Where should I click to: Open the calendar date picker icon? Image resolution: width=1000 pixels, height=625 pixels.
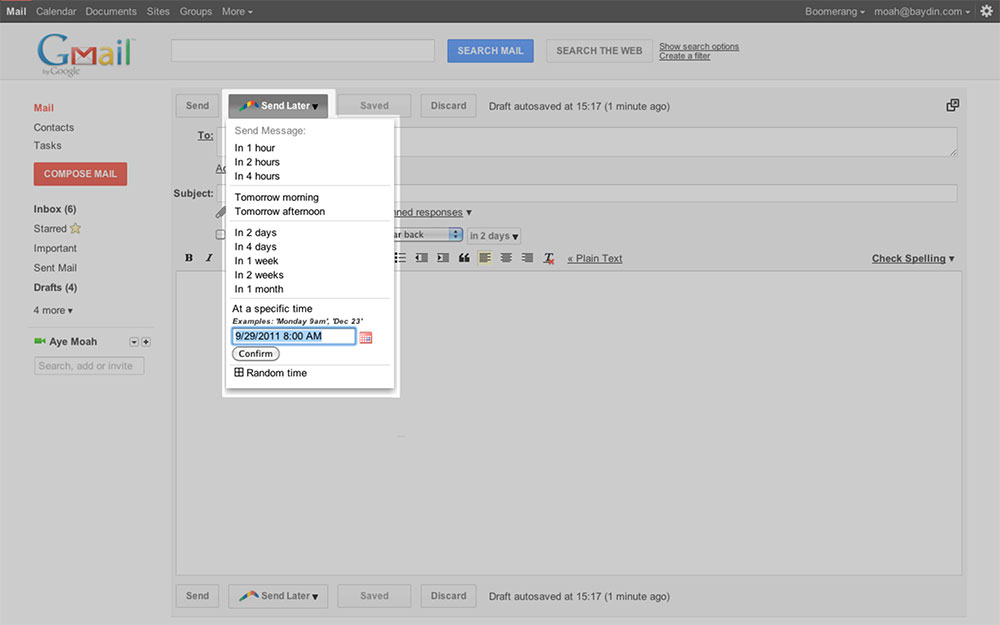click(366, 337)
